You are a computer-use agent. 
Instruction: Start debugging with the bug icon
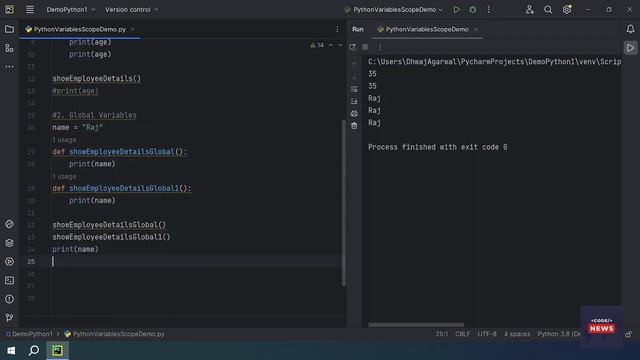[x=473, y=9]
